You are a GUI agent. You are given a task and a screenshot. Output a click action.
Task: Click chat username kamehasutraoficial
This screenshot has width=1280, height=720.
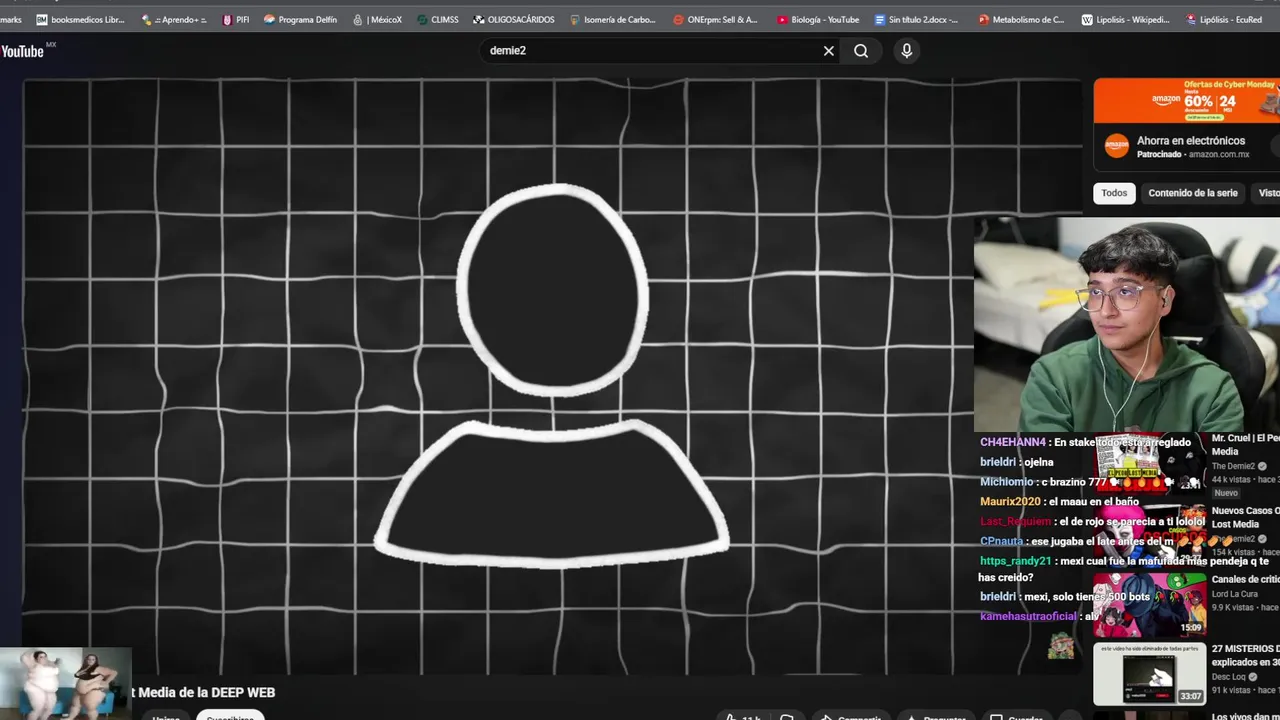1028,616
